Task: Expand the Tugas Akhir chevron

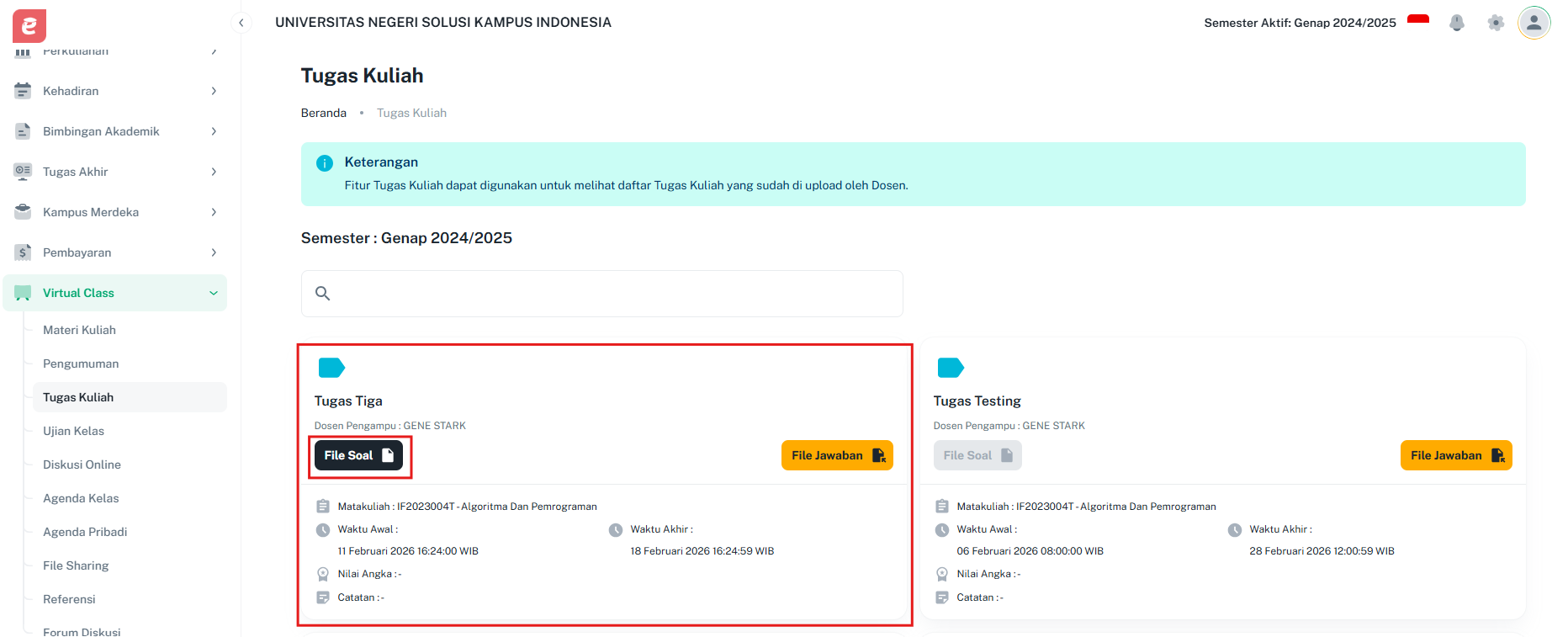Action: (214, 172)
